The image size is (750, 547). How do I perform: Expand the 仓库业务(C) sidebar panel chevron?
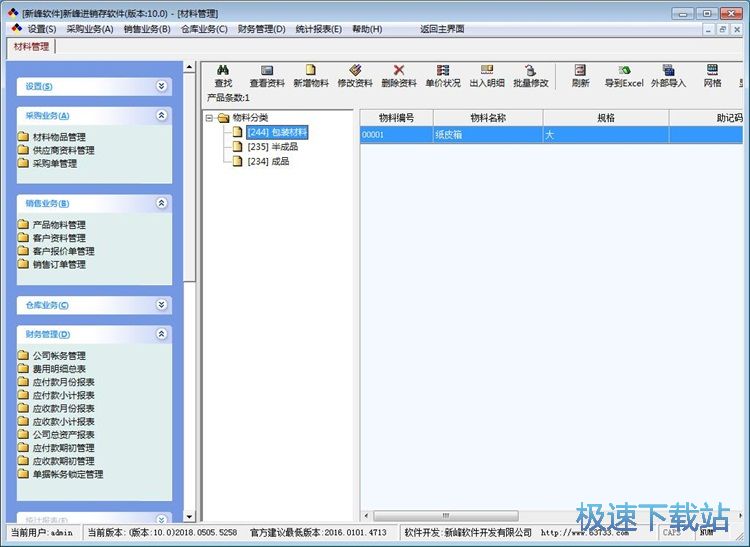[162, 305]
